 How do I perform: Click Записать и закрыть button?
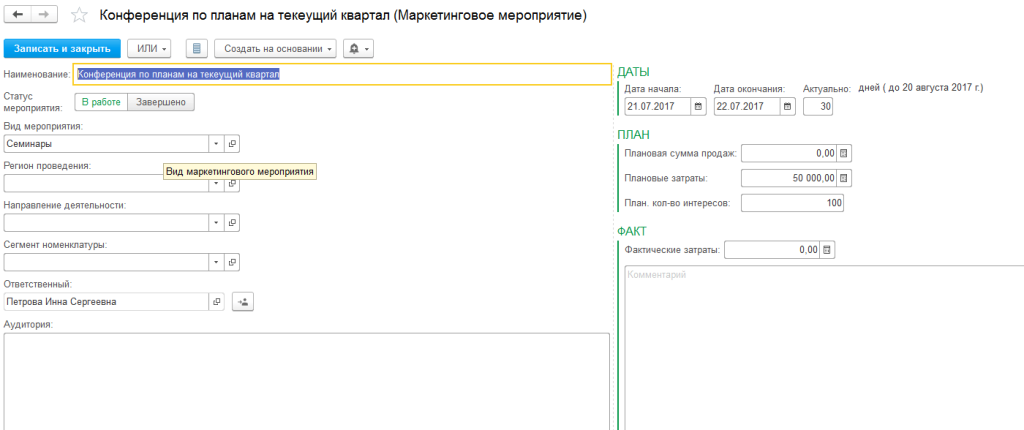(62, 49)
